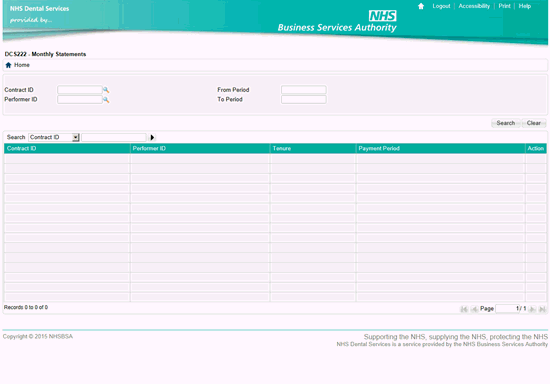550x384 pixels.
Task: Open the Contract ID lookup magnifier
Action: (106, 90)
